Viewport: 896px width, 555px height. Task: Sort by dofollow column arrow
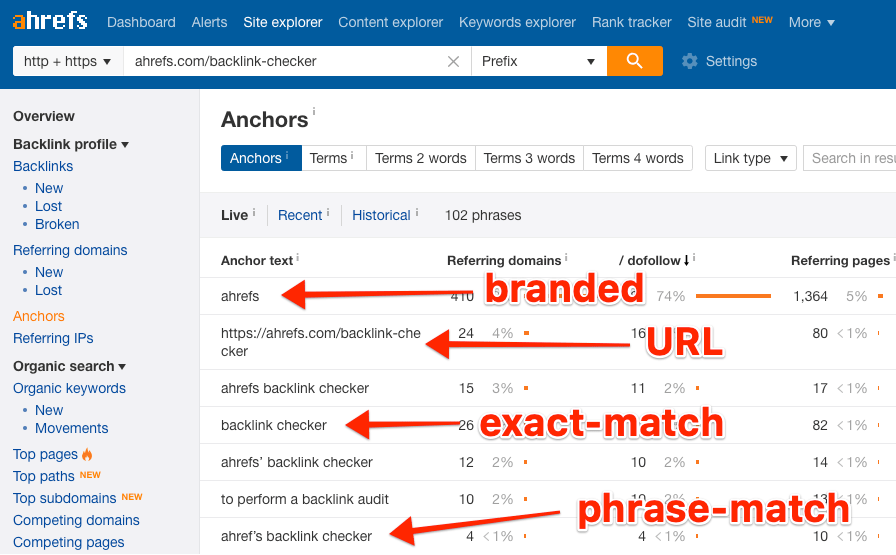click(686, 261)
